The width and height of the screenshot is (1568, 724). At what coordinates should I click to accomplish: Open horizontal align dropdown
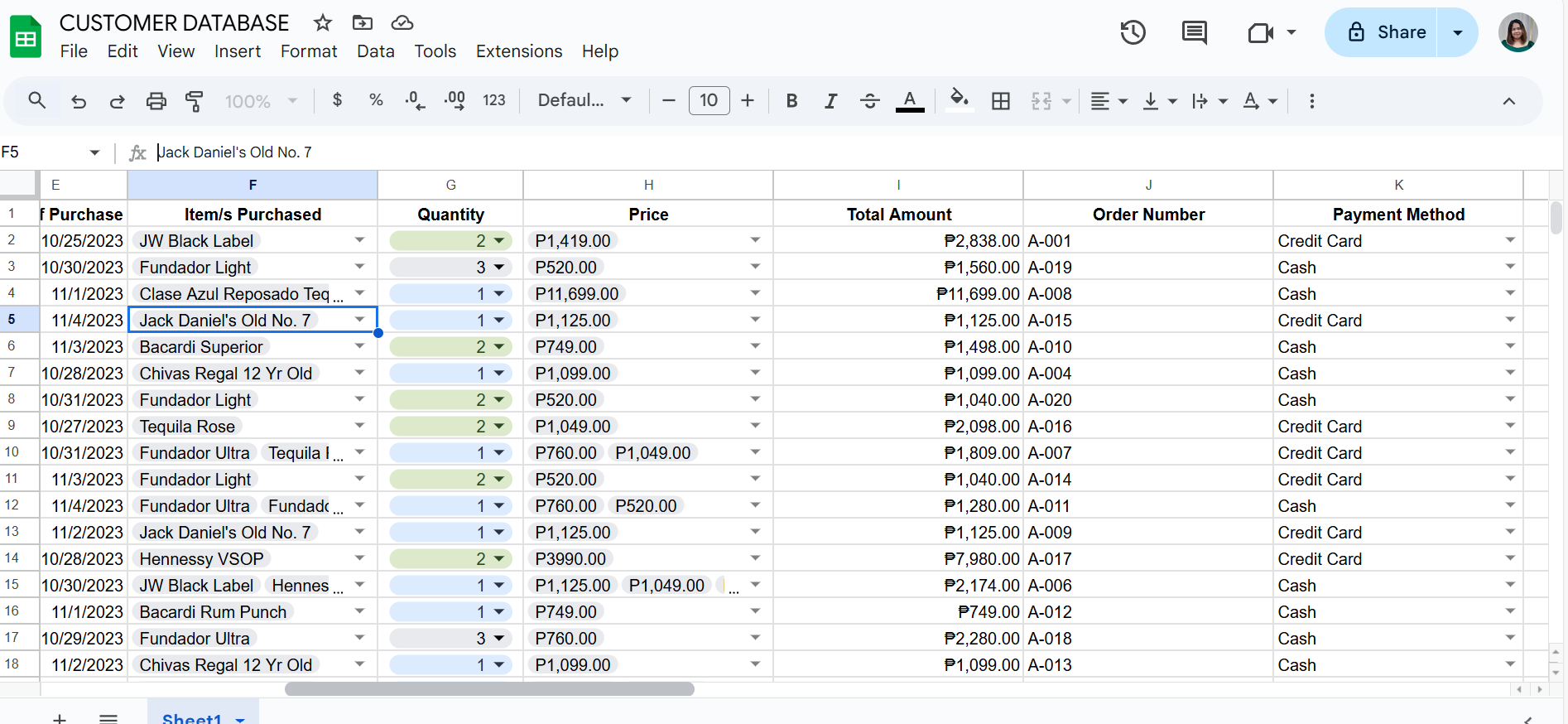(x=1109, y=101)
